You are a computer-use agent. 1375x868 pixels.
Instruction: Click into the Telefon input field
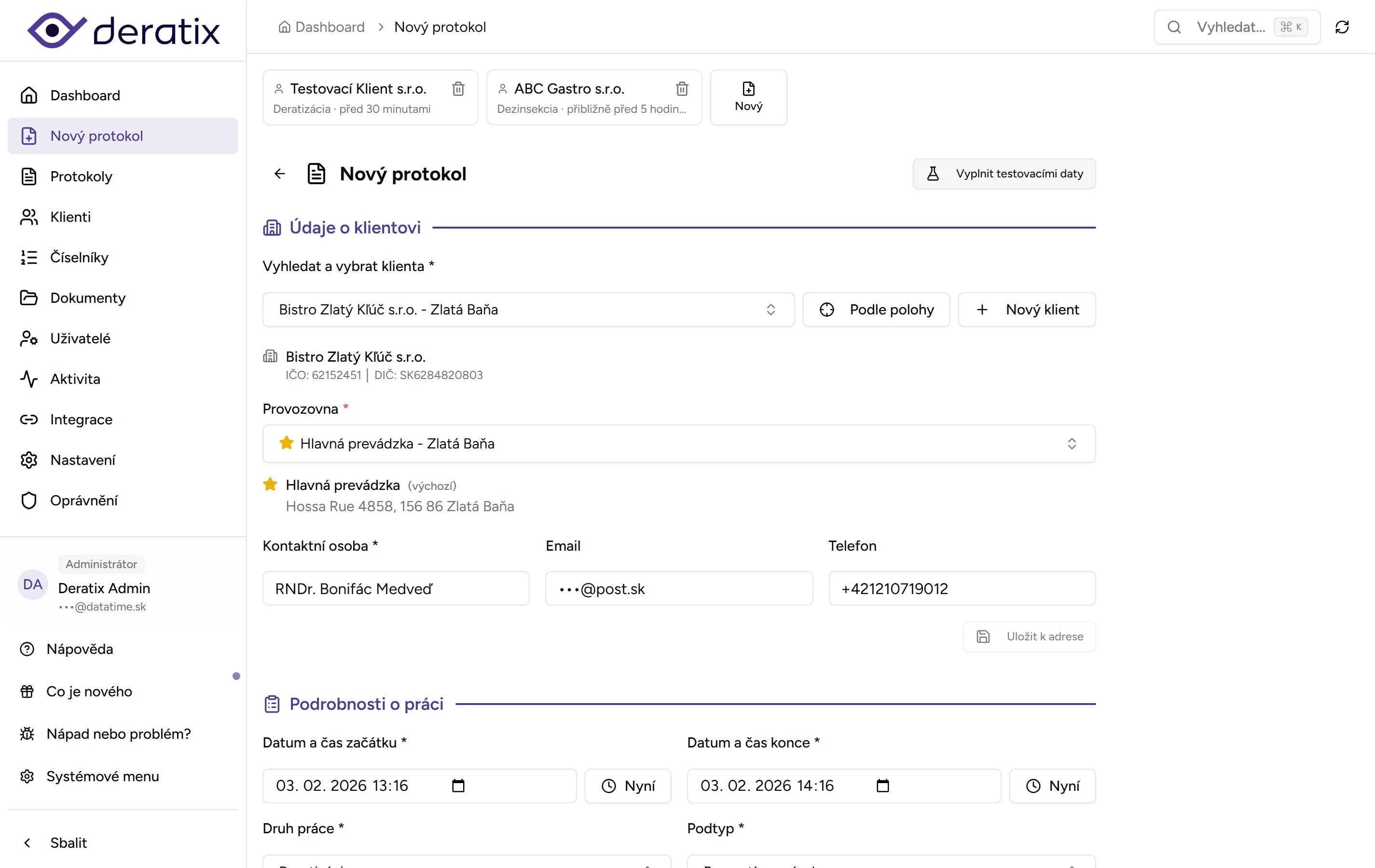pos(962,588)
